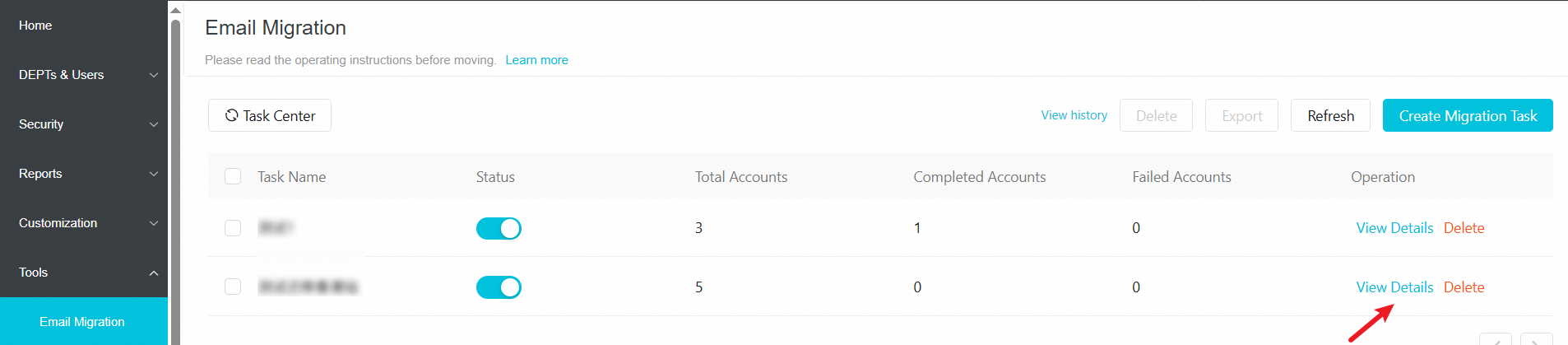Open the Learn more link
Screen dimensions: 1568x345
pyautogui.click(x=536, y=60)
